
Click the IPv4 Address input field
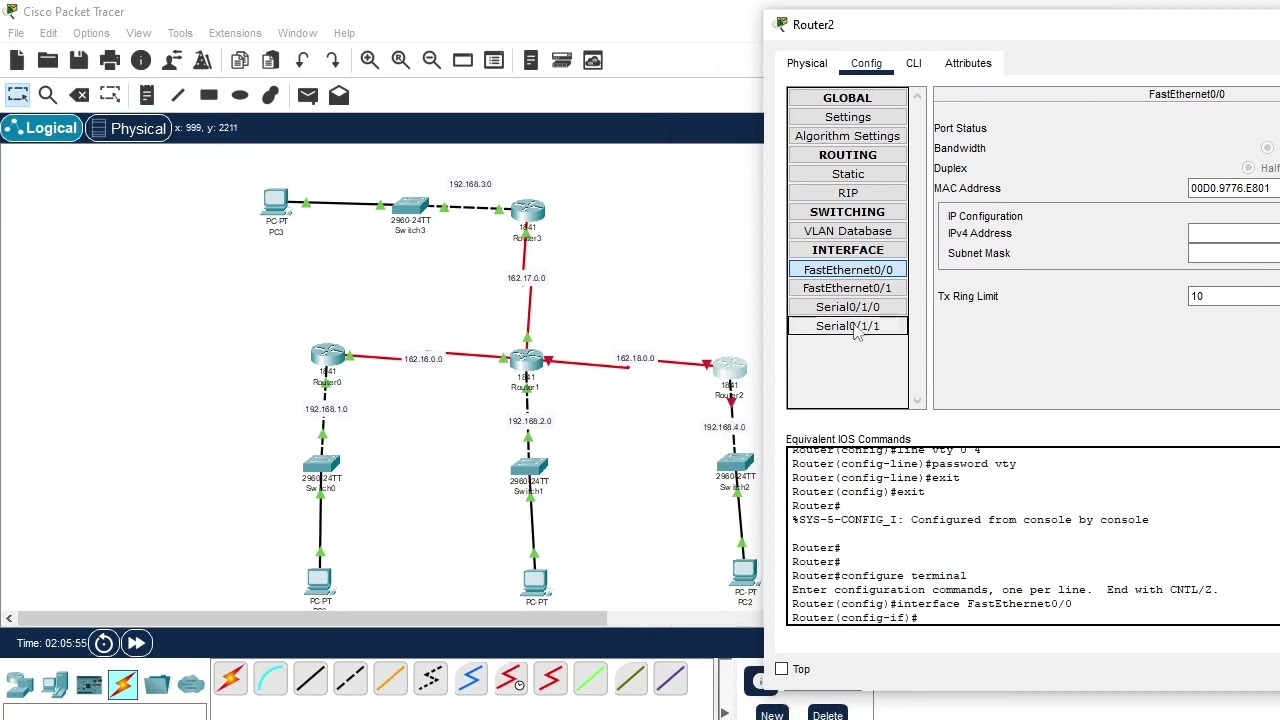coord(1234,233)
